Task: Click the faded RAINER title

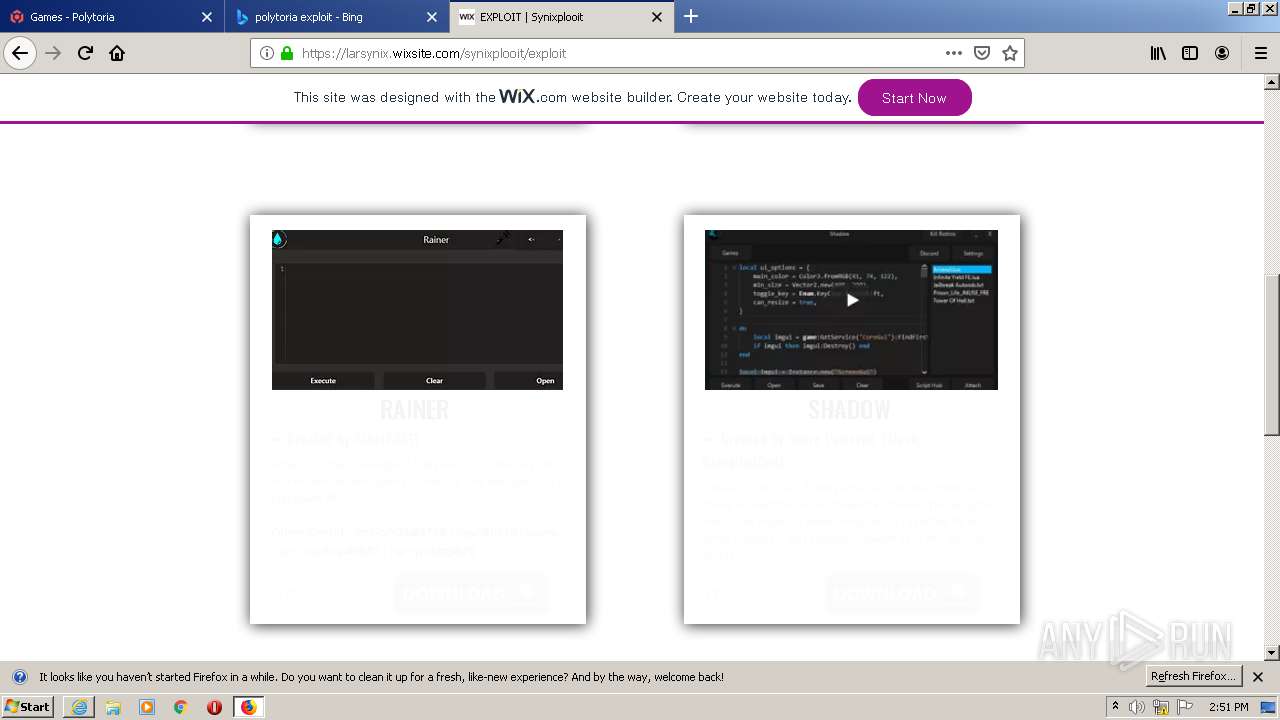Action: [415, 409]
